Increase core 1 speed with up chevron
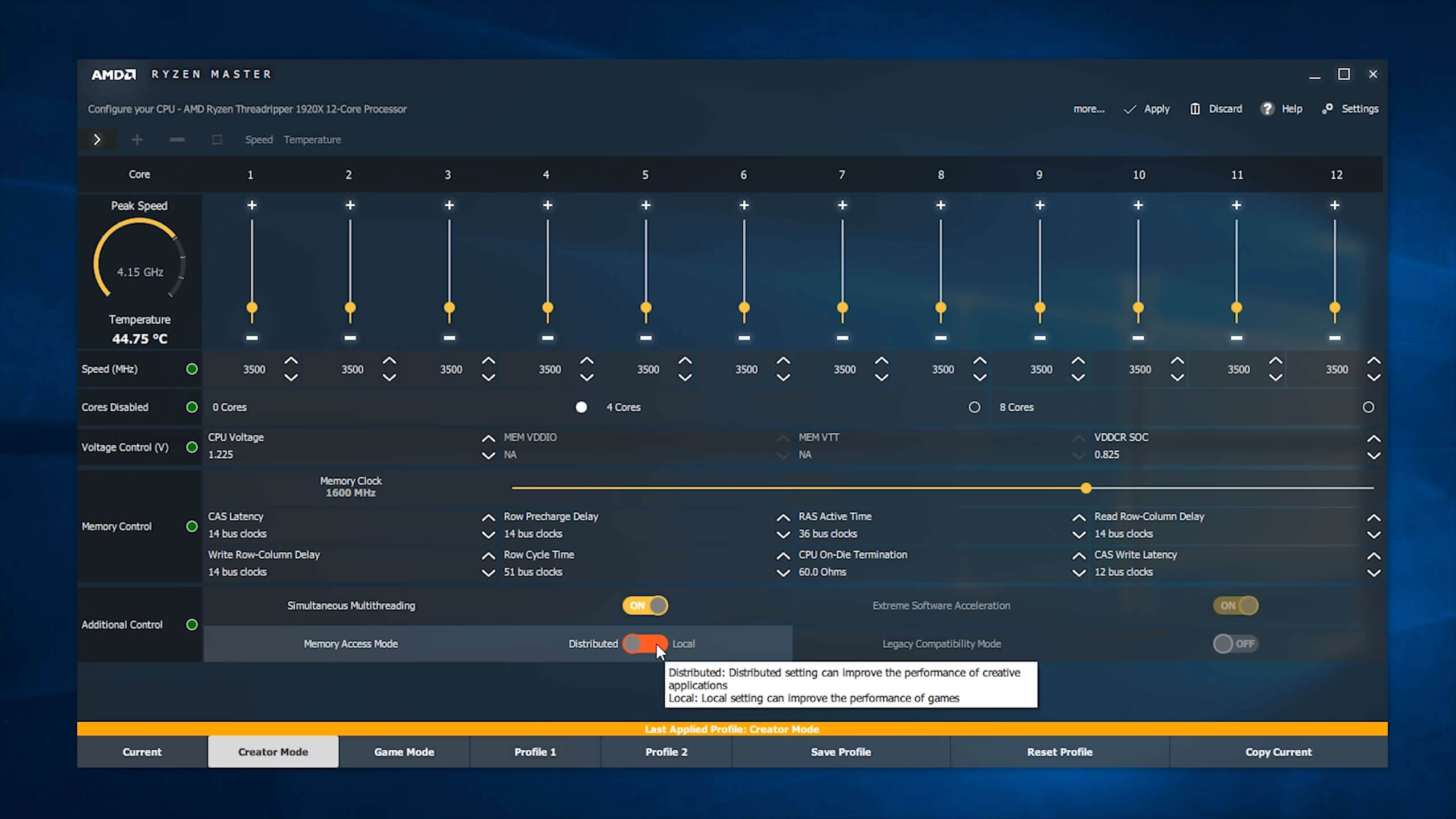The height and width of the screenshot is (819, 1456). click(291, 361)
